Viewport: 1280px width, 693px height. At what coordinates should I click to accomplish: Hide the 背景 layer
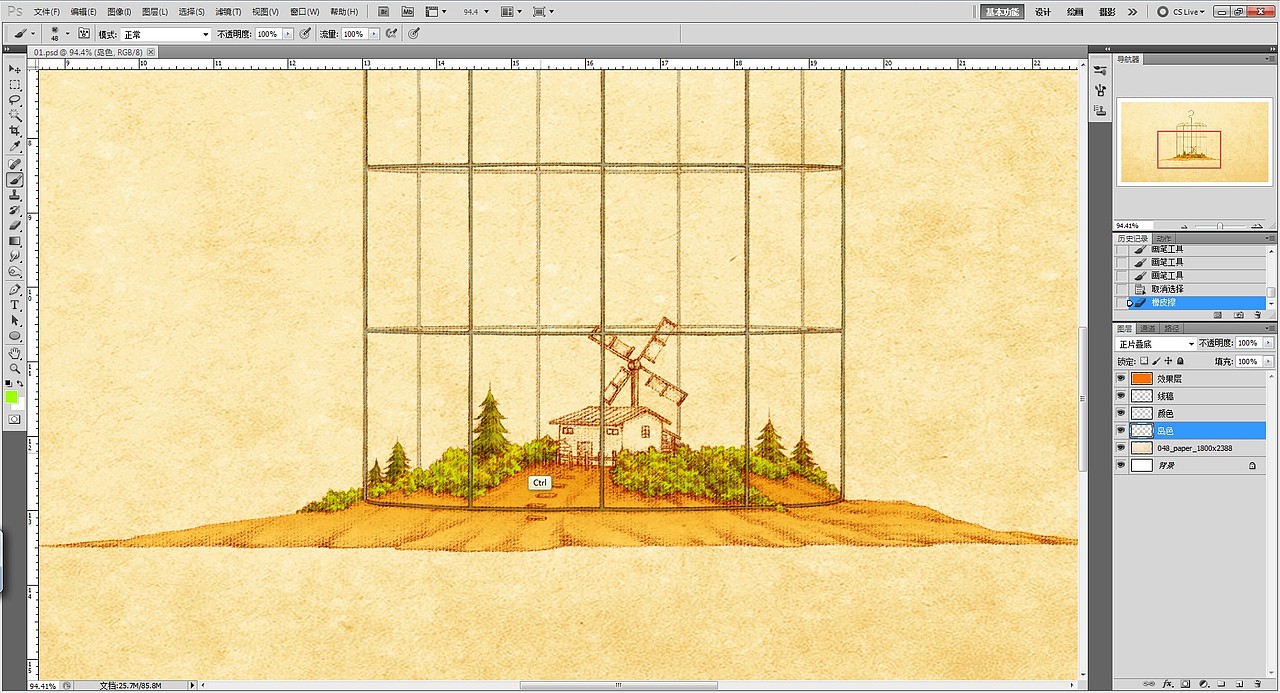click(1121, 465)
